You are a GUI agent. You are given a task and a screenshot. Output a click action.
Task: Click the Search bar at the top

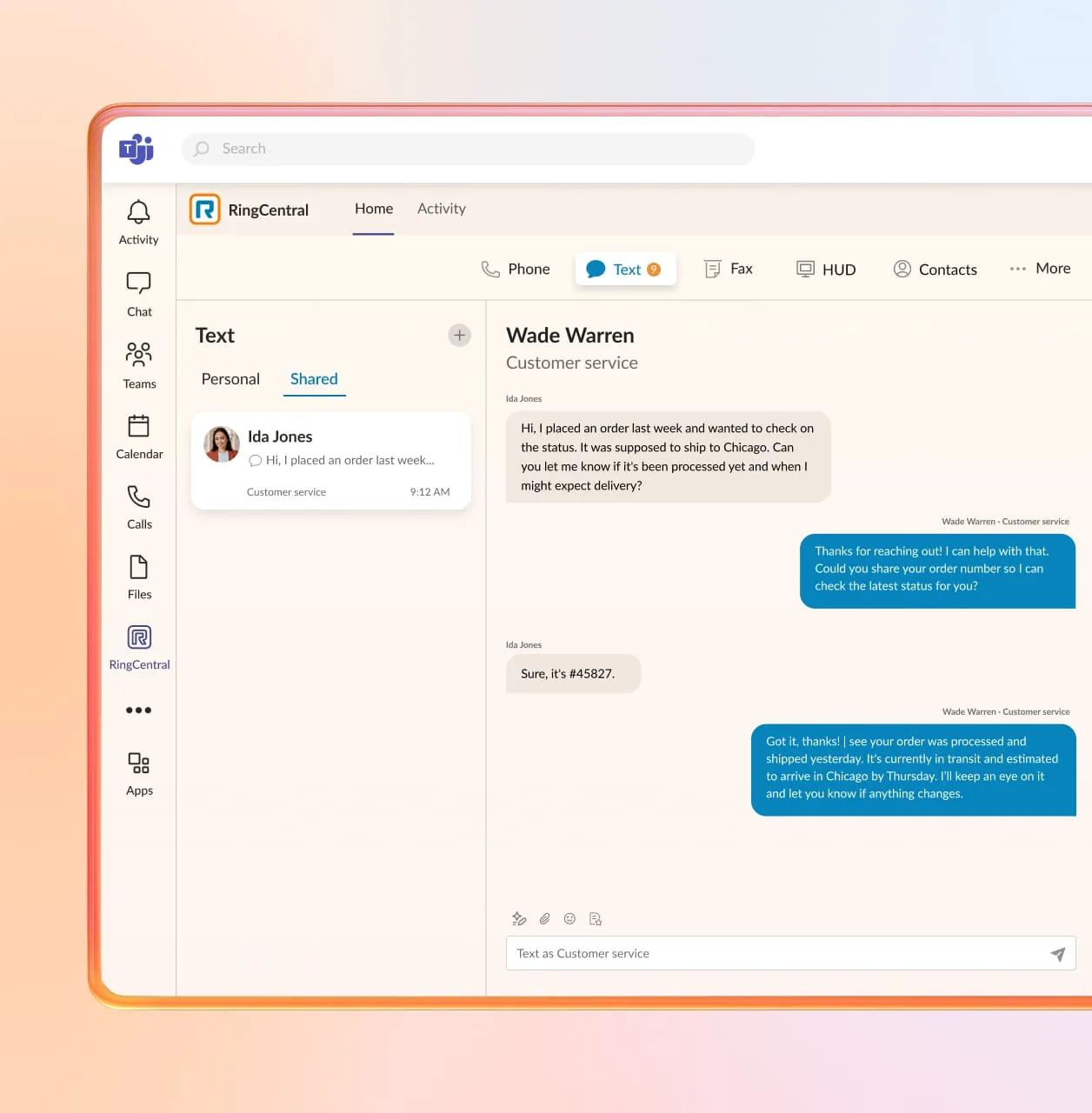click(468, 149)
